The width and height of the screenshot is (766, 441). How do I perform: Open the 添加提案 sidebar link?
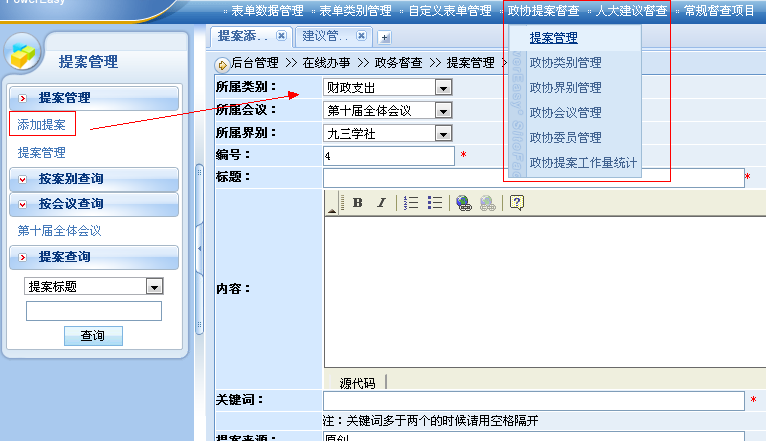[x=42, y=125]
